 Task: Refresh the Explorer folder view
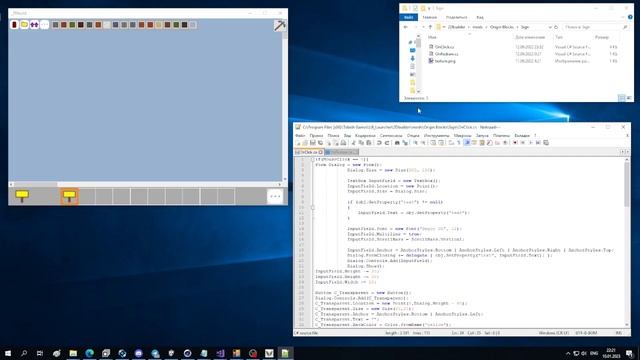(556, 27)
